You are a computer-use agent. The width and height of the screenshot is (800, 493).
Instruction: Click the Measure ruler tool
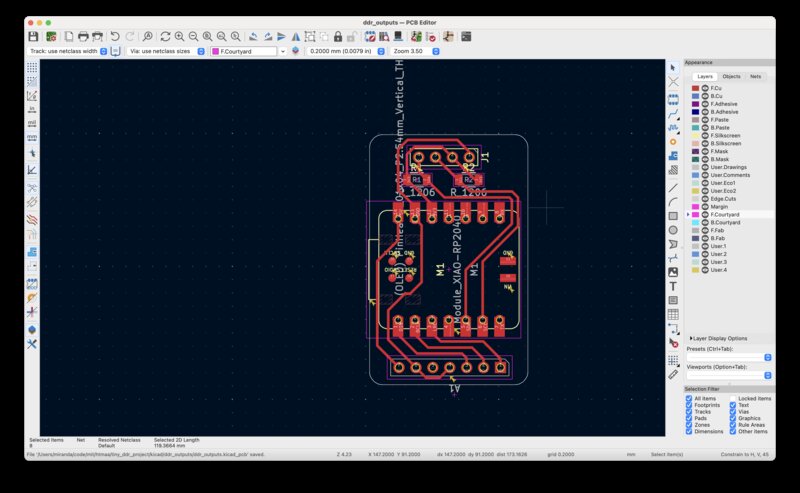point(673,374)
